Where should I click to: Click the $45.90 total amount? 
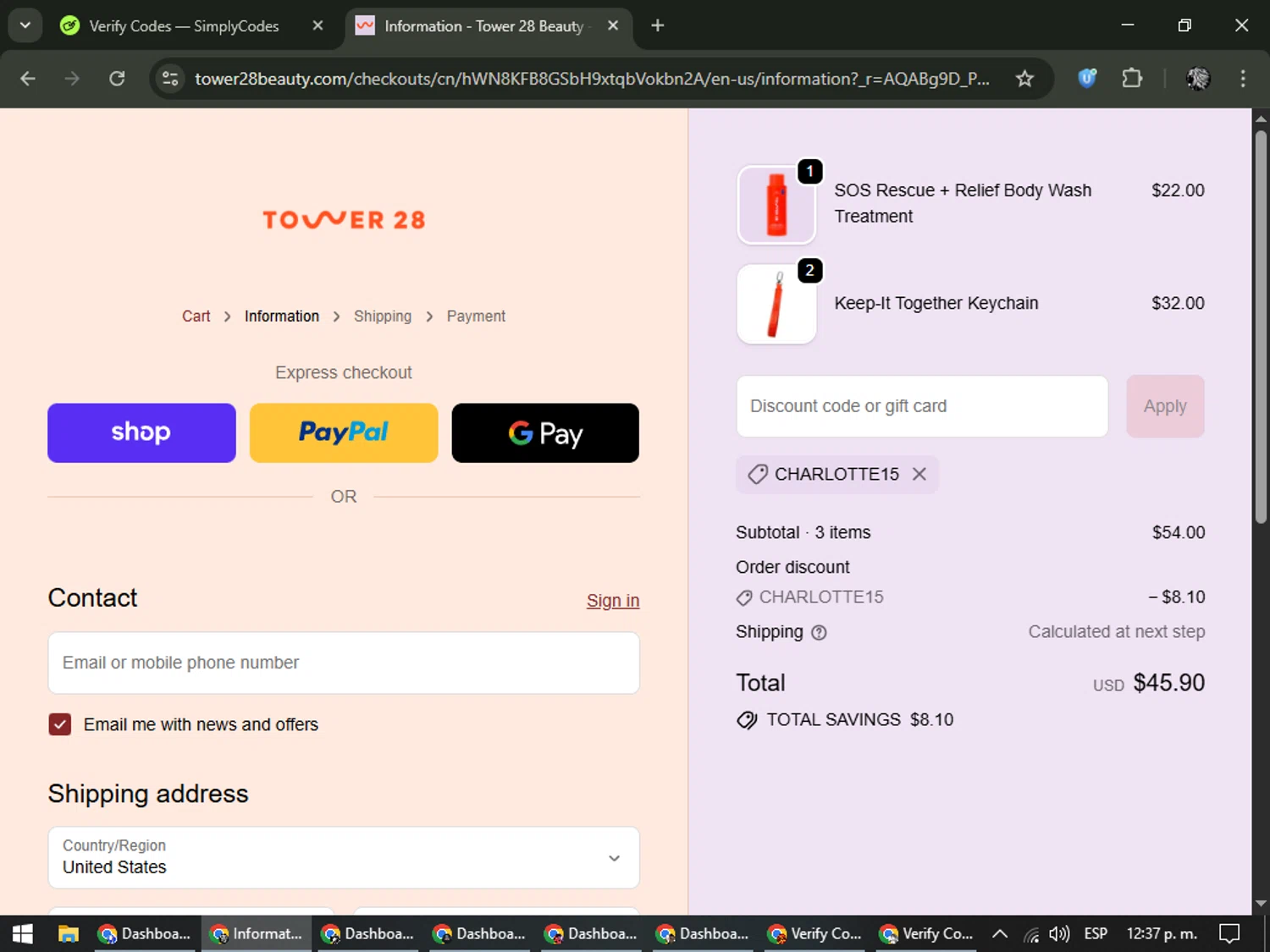[1168, 683]
